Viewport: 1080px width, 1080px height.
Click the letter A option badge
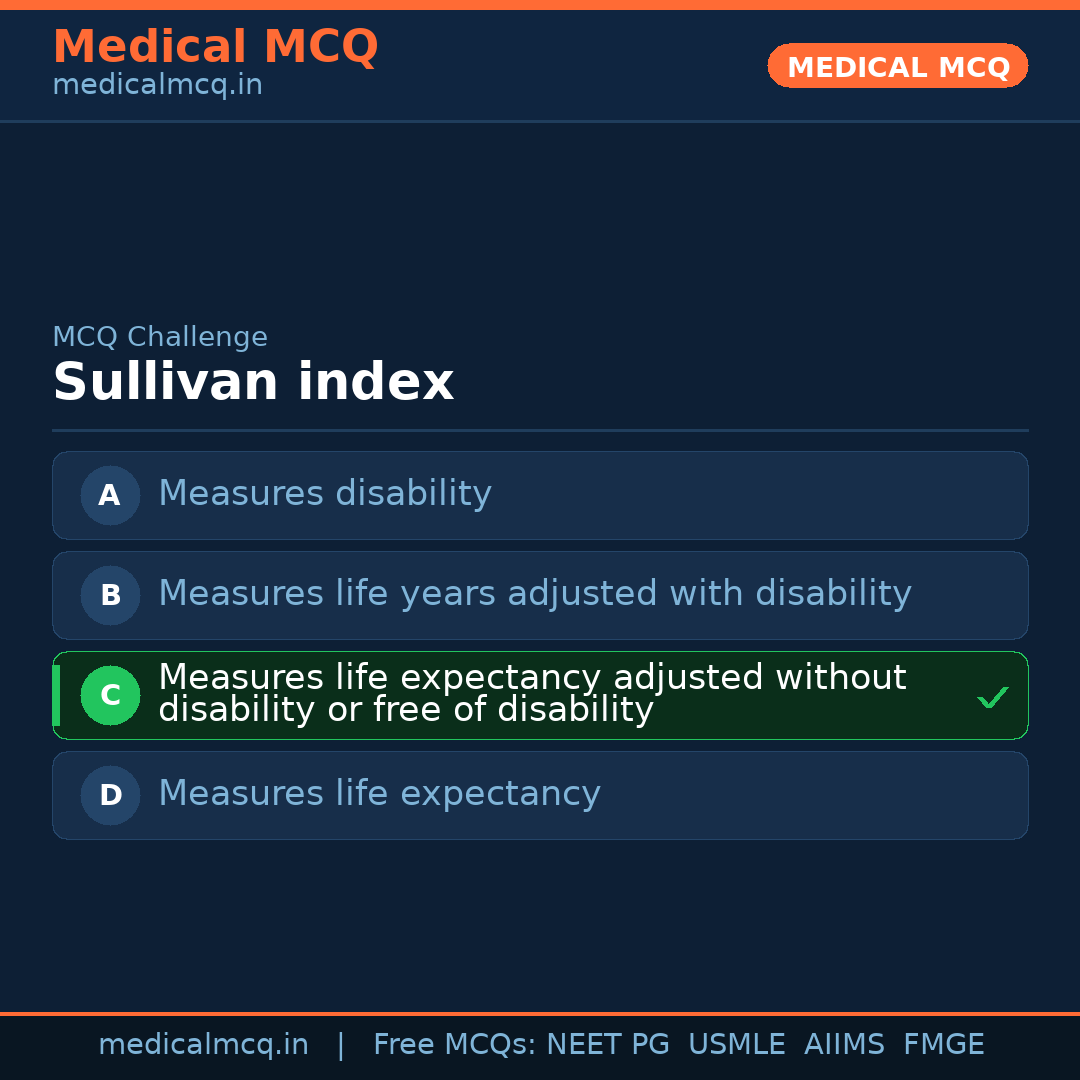(110, 495)
